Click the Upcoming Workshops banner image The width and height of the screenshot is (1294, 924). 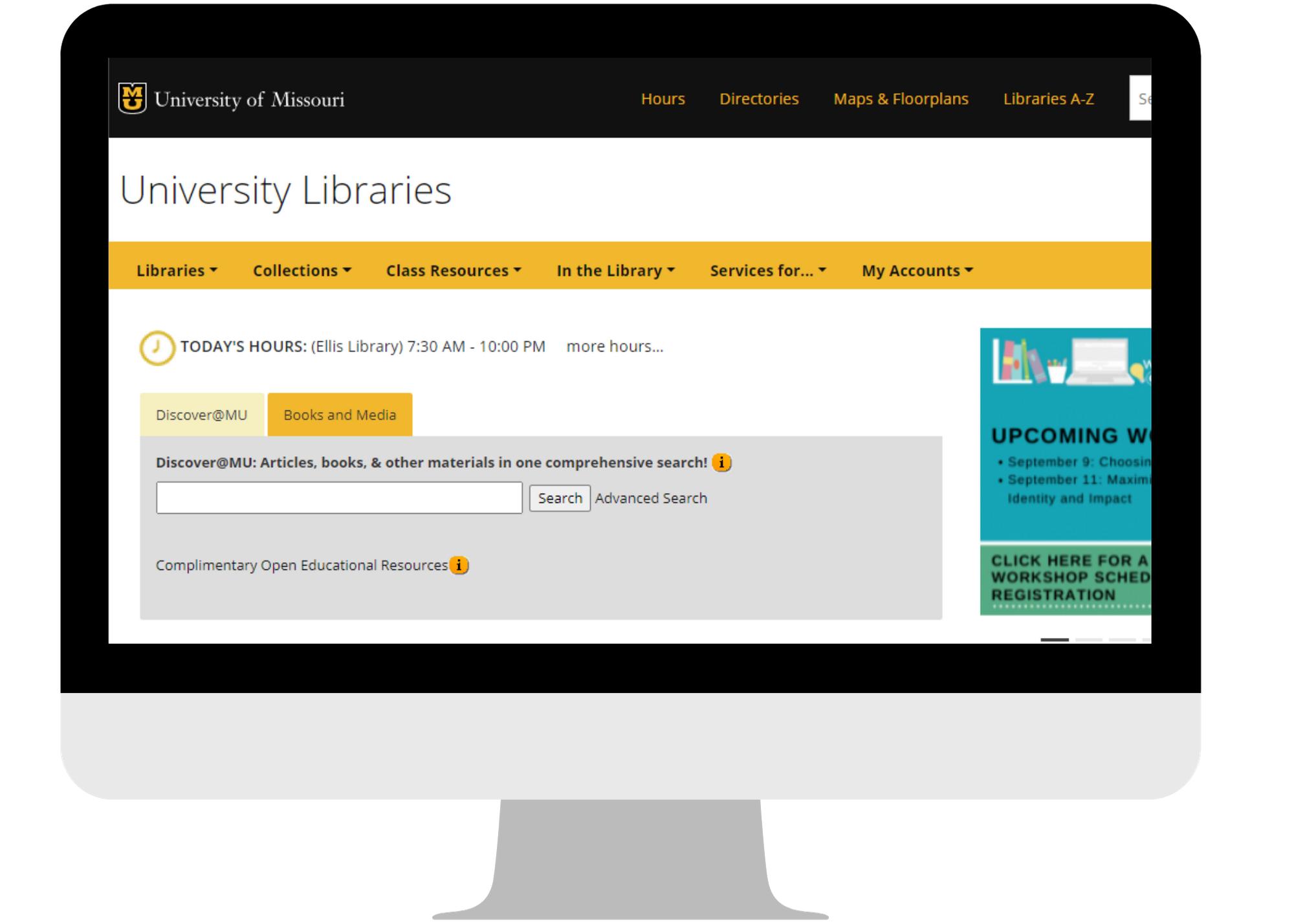[1066, 470]
